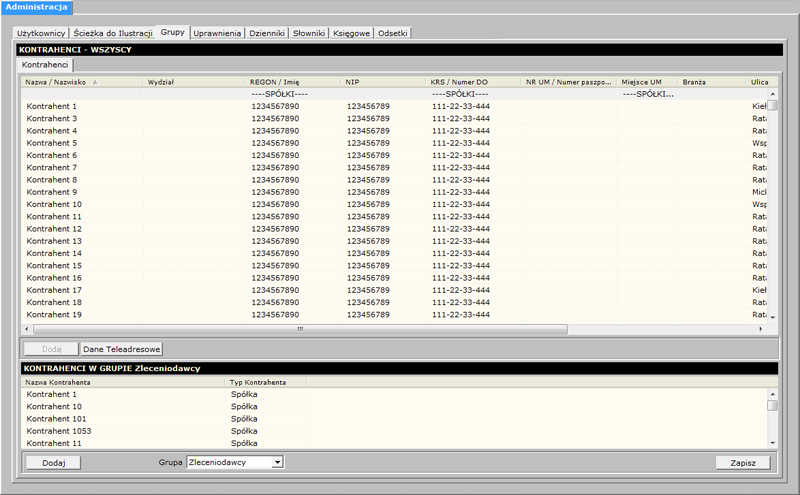Select row Kontrahent 5
The height and width of the screenshot is (495, 800).
click(x=393, y=143)
